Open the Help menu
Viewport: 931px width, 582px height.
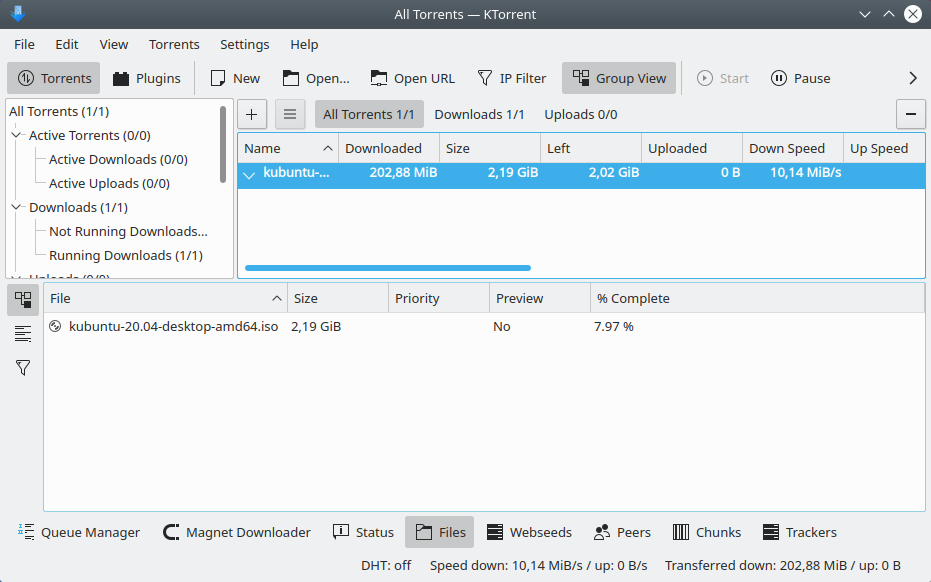[x=304, y=45]
